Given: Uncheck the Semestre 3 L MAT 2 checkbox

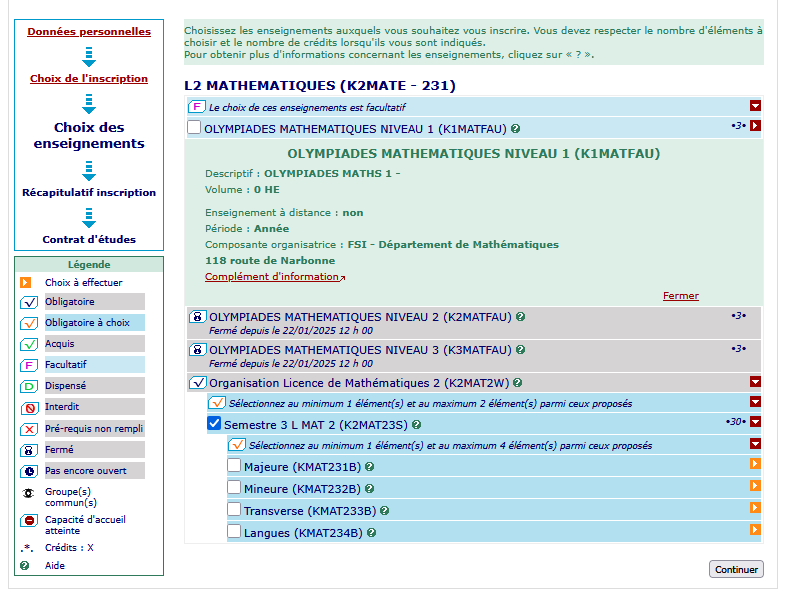Looking at the screenshot, I should 214,424.
